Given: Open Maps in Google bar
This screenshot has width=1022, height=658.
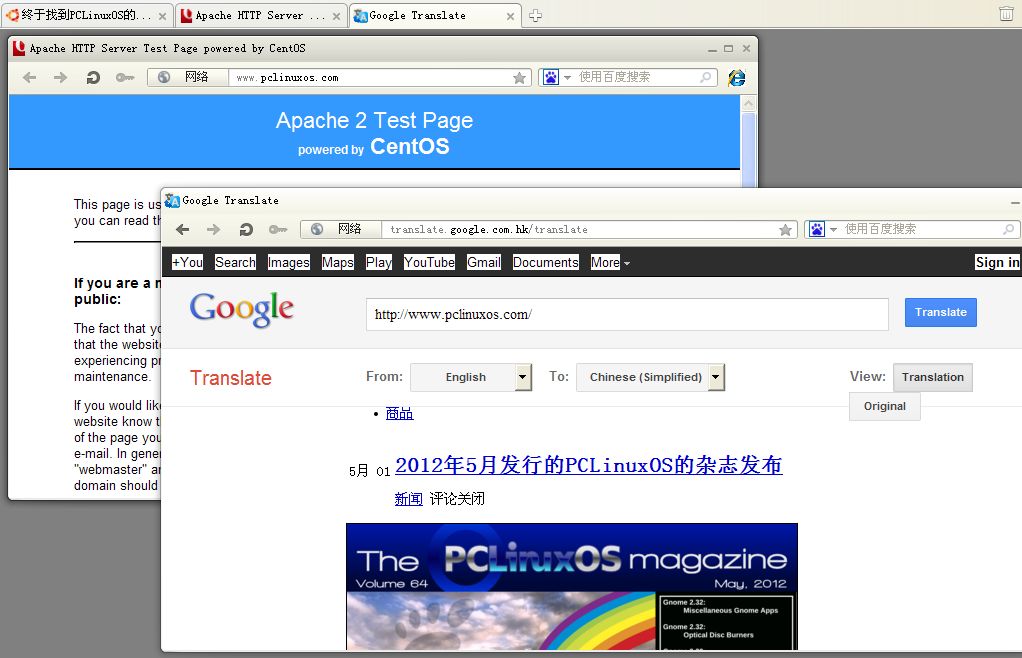Looking at the screenshot, I should click(338, 262).
